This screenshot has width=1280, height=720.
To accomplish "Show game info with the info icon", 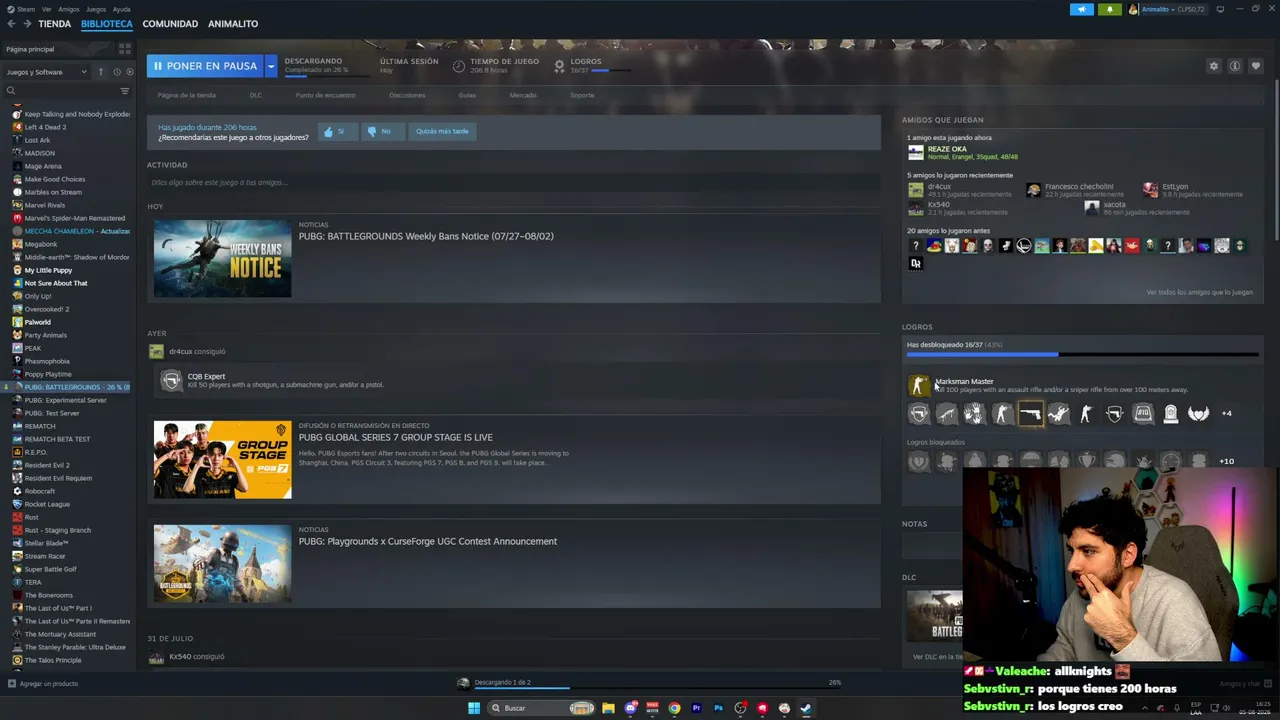I will pyautogui.click(x=1235, y=66).
